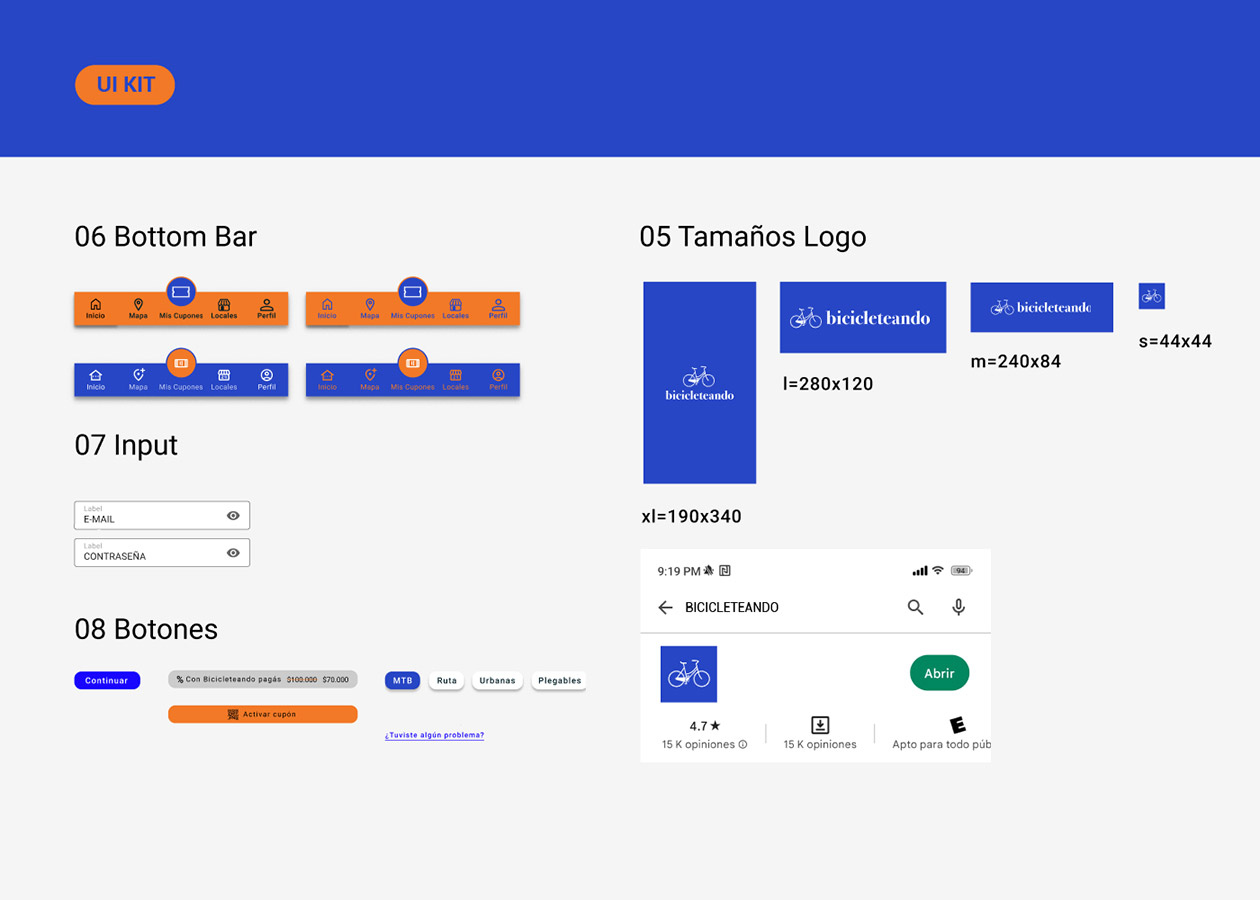The image size is (1260, 900).
Task: Open the ¿Tuviste algún problema? link
Action: [434, 735]
